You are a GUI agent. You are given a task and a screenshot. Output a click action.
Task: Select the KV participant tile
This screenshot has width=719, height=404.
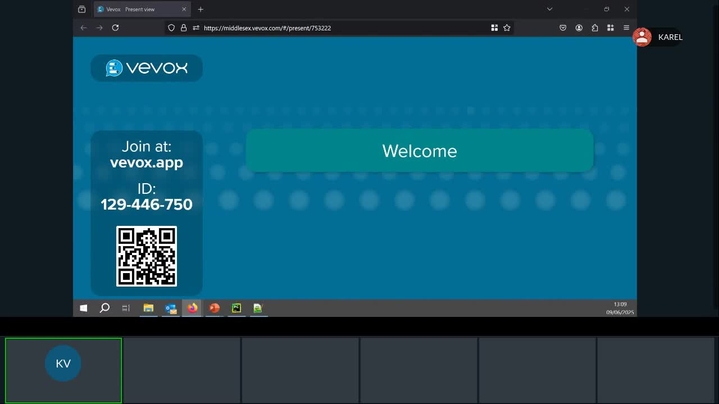click(63, 370)
